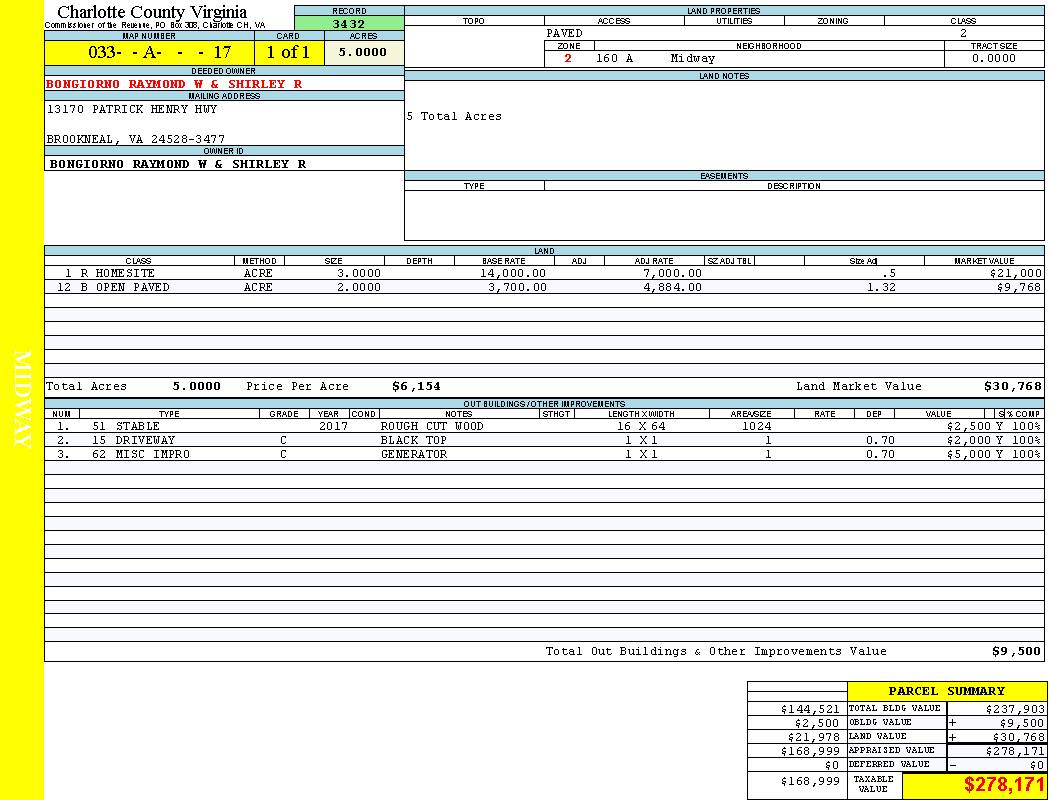The image size is (1050, 800).
Task: Select the deeded owner name in red
Action: click(174, 84)
